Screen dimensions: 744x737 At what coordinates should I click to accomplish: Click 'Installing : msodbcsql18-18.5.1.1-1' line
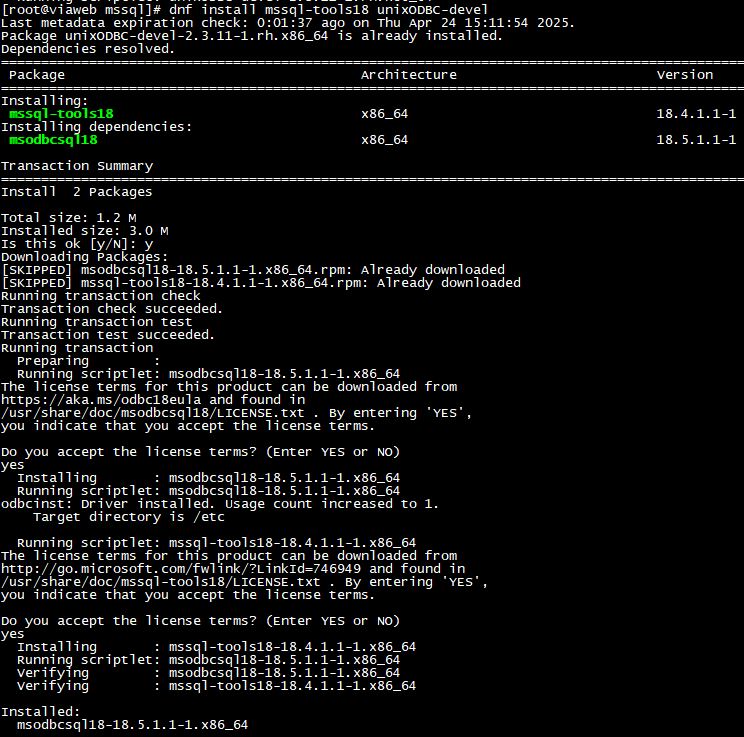click(208, 478)
